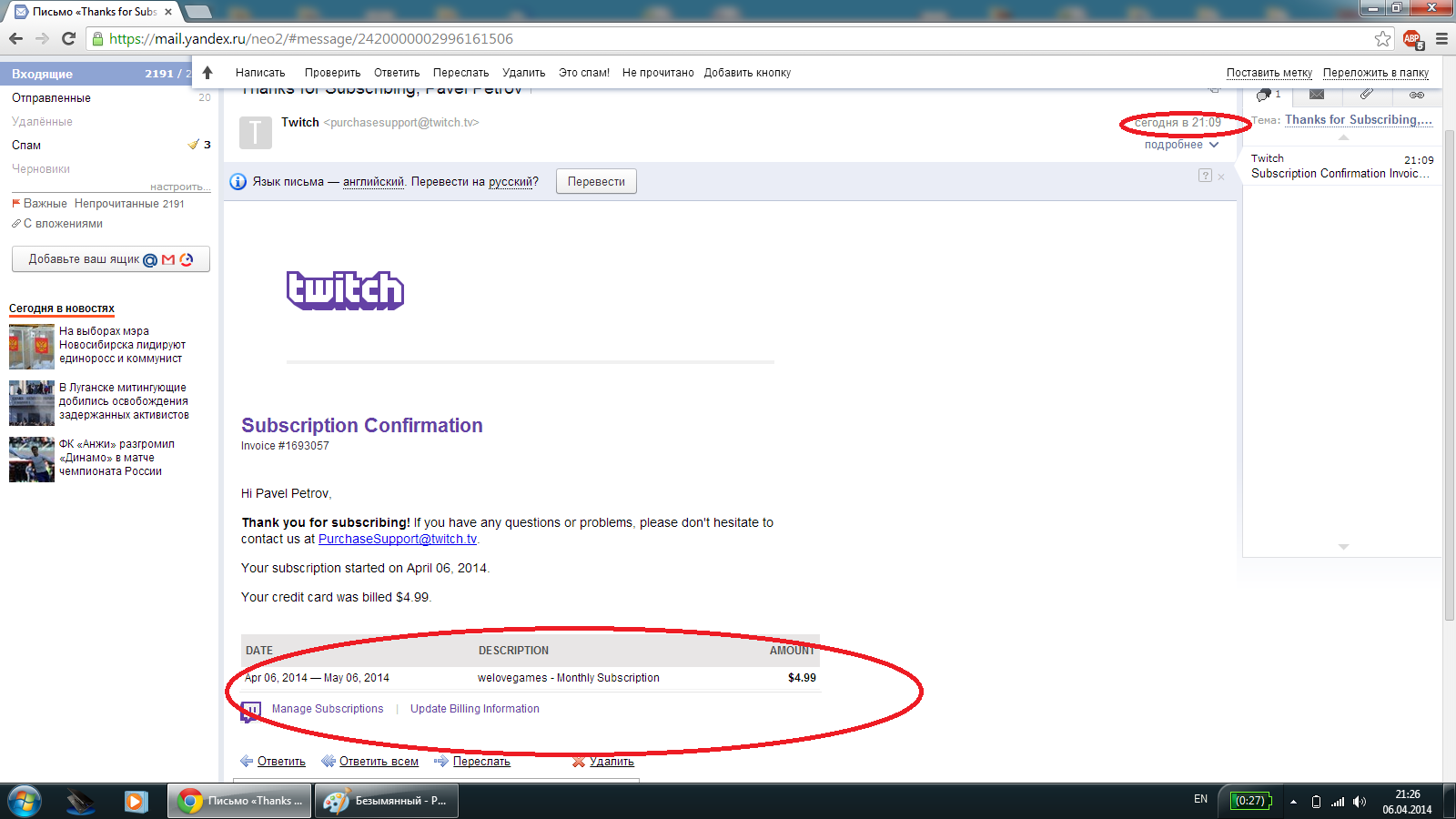Click the Gmail icon on add mailbox button
Screen dimensions: 1456x819
(x=168, y=260)
